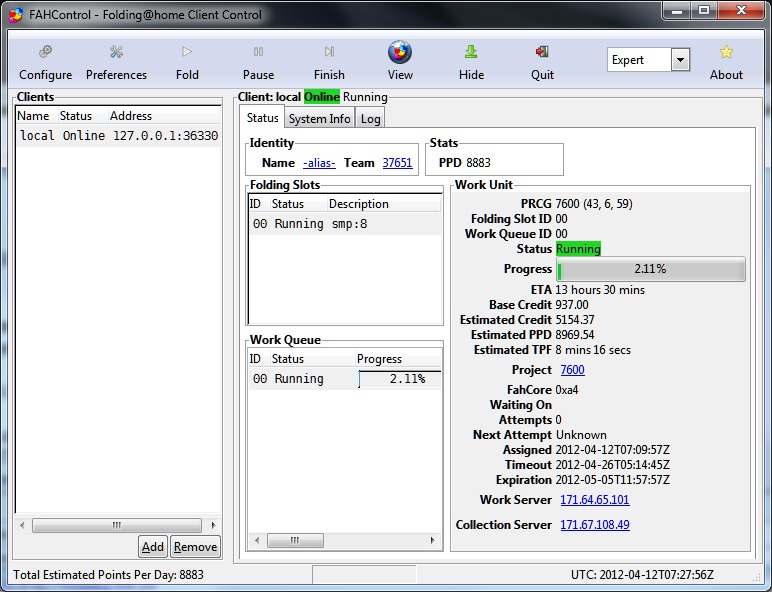Expand the Expert mode dropdown arrow
This screenshot has width=772, height=592.
[680, 60]
